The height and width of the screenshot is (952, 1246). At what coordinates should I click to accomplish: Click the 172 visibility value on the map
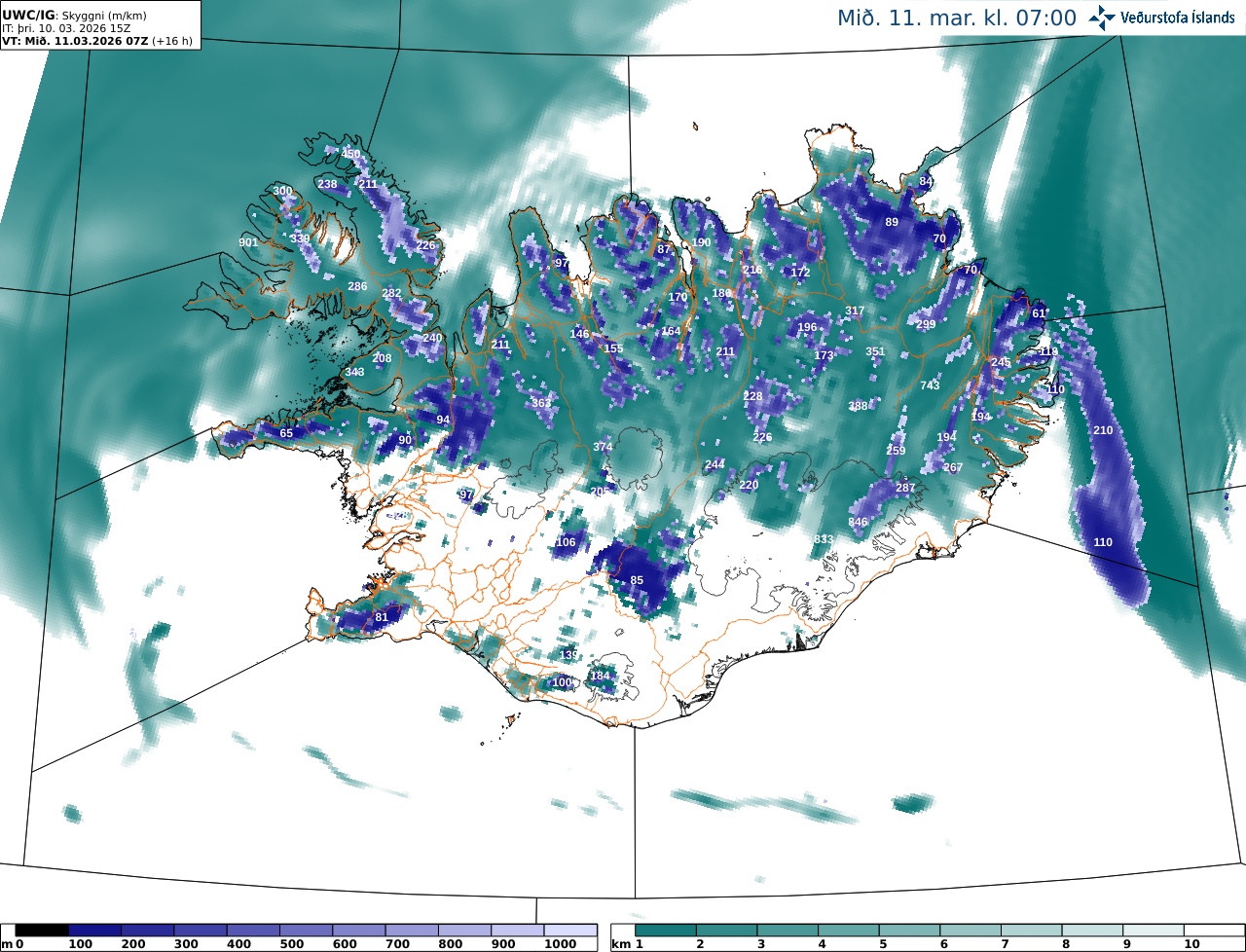pyautogui.click(x=800, y=273)
